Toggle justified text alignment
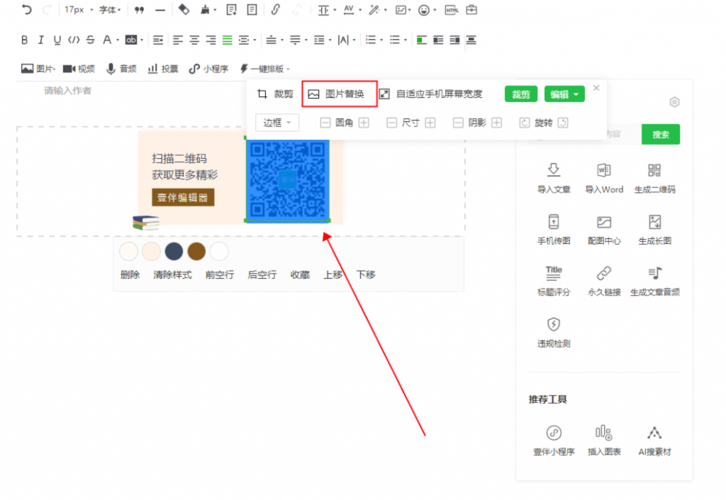The height and width of the screenshot is (500, 726). (x=227, y=40)
